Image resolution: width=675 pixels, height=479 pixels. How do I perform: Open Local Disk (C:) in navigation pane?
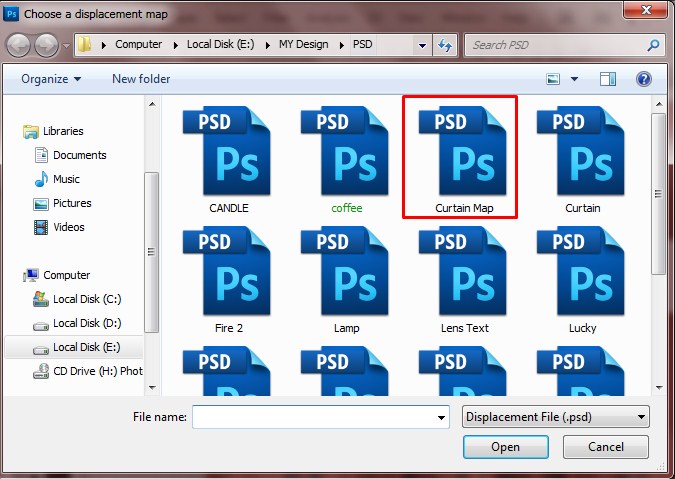[77, 299]
